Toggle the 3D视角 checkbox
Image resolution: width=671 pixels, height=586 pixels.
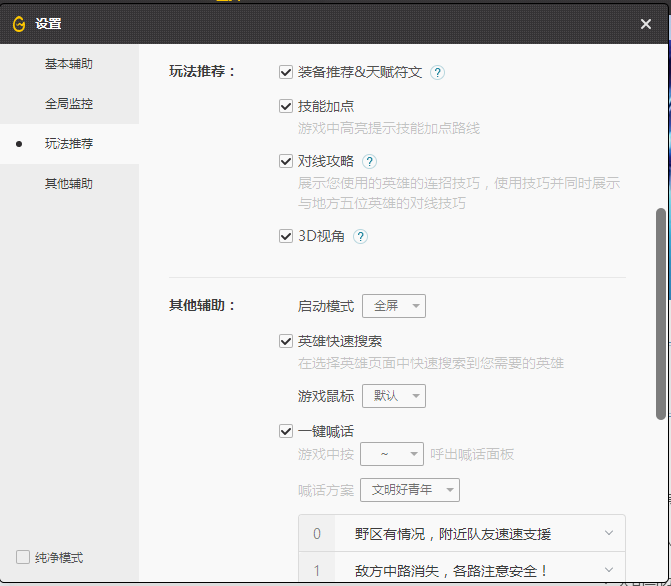[x=286, y=237]
